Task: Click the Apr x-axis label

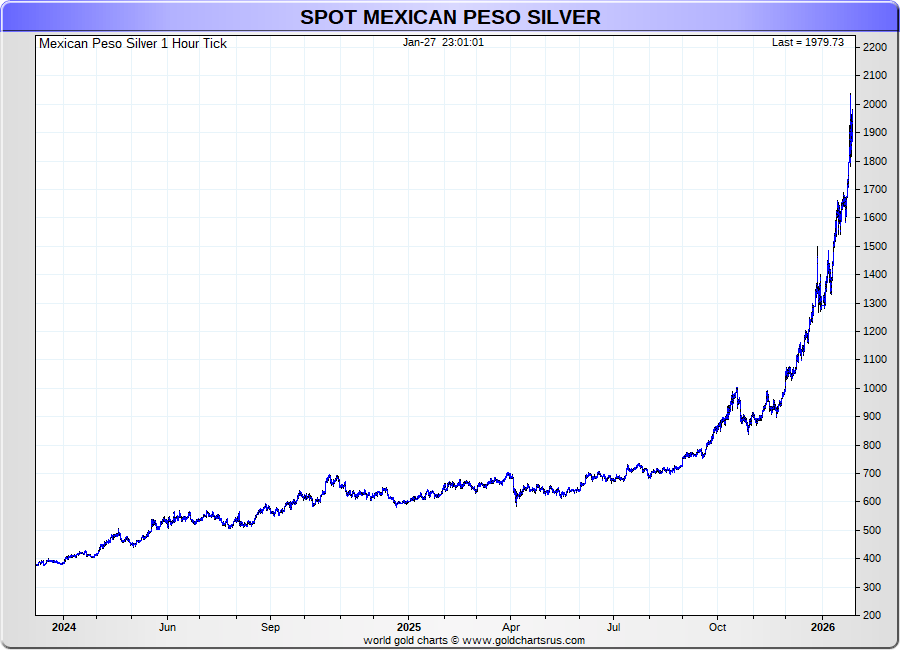Action: [511, 627]
